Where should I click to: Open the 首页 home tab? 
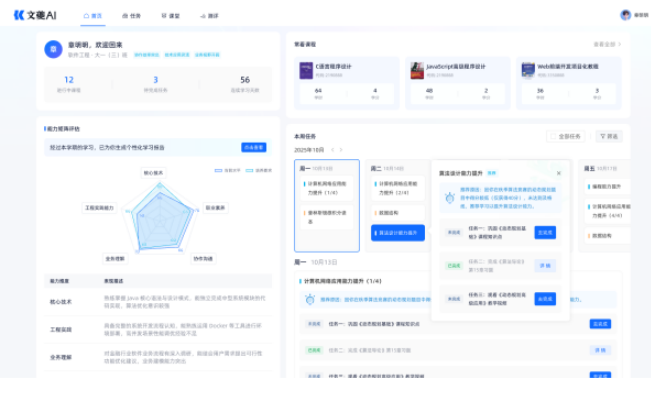[92, 16]
